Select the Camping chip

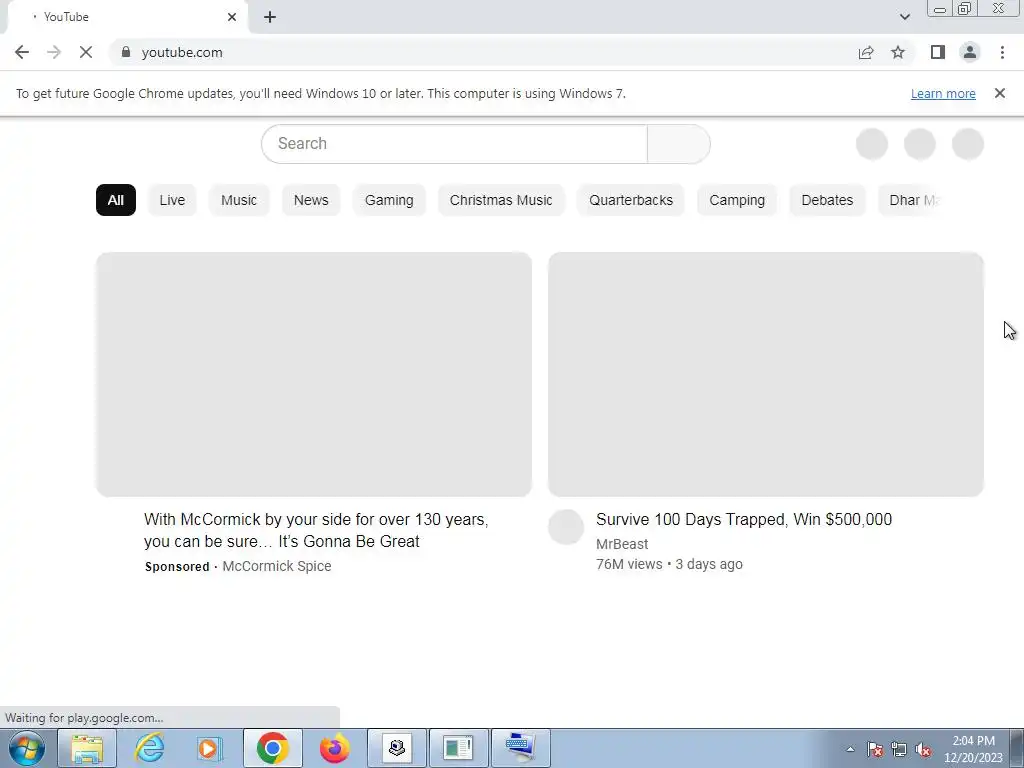[x=737, y=200]
